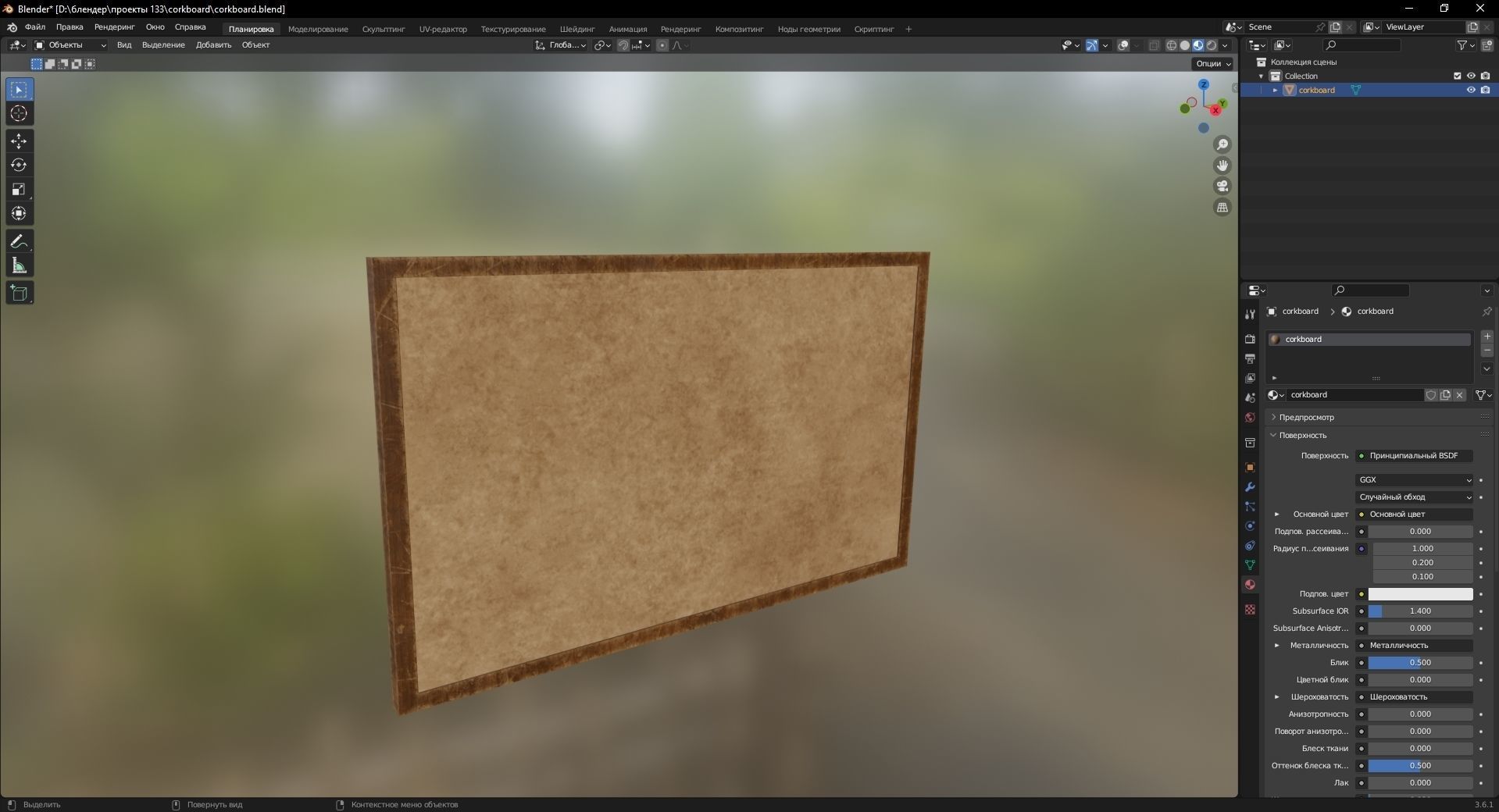Adjust the Subsurface IOR 1.400 slider
This screenshot has width=1499, height=812.
(1420, 611)
